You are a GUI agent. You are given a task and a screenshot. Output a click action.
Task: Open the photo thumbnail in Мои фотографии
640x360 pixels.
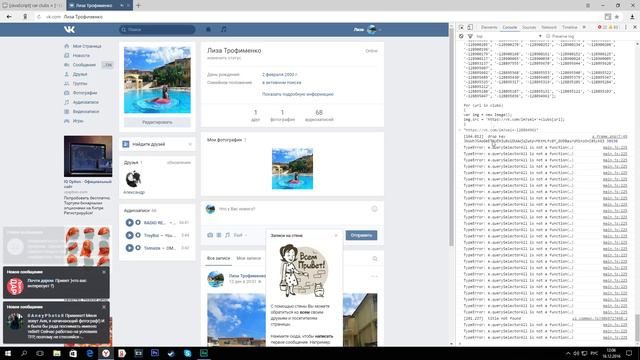click(292, 169)
